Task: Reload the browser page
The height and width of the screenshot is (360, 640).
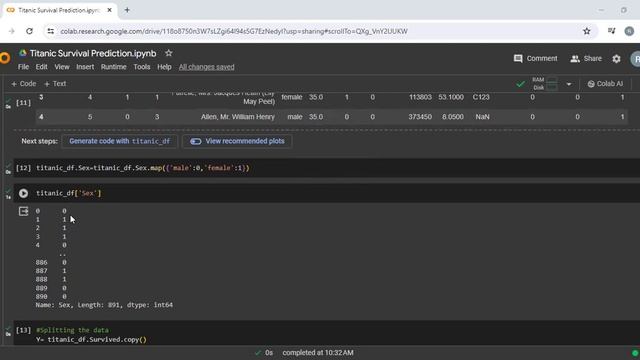Action: (29, 31)
